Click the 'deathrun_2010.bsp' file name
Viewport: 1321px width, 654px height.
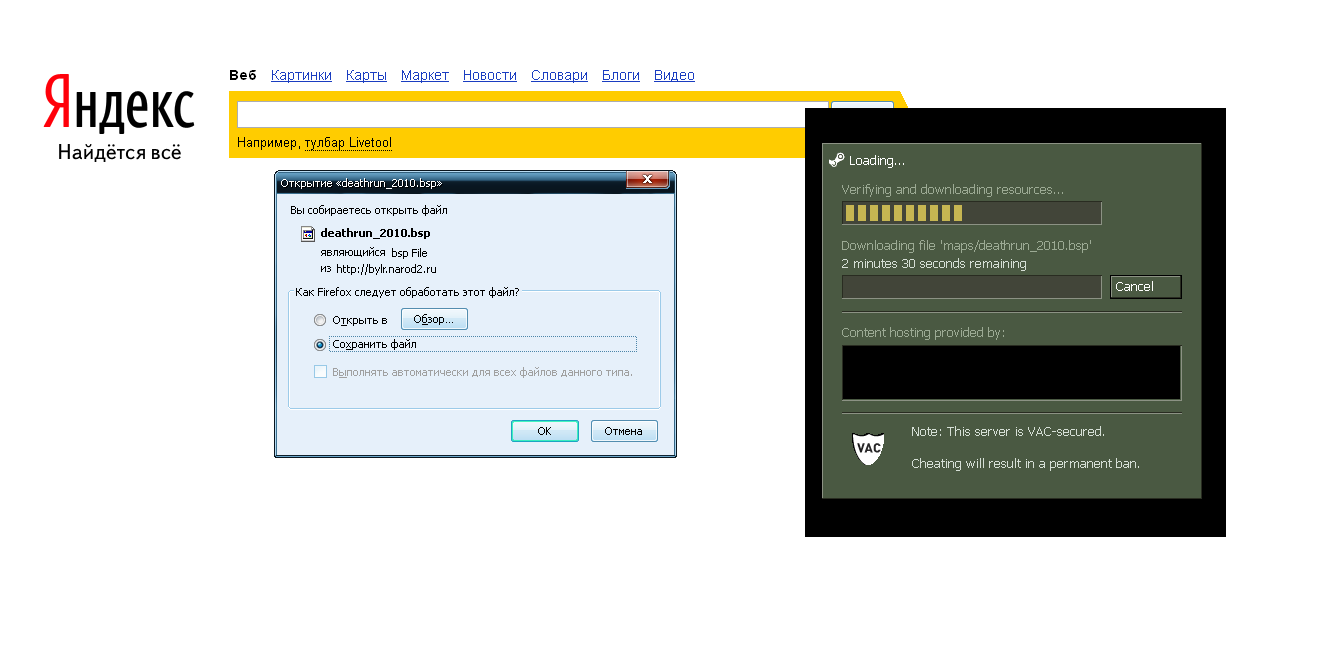click(x=375, y=233)
